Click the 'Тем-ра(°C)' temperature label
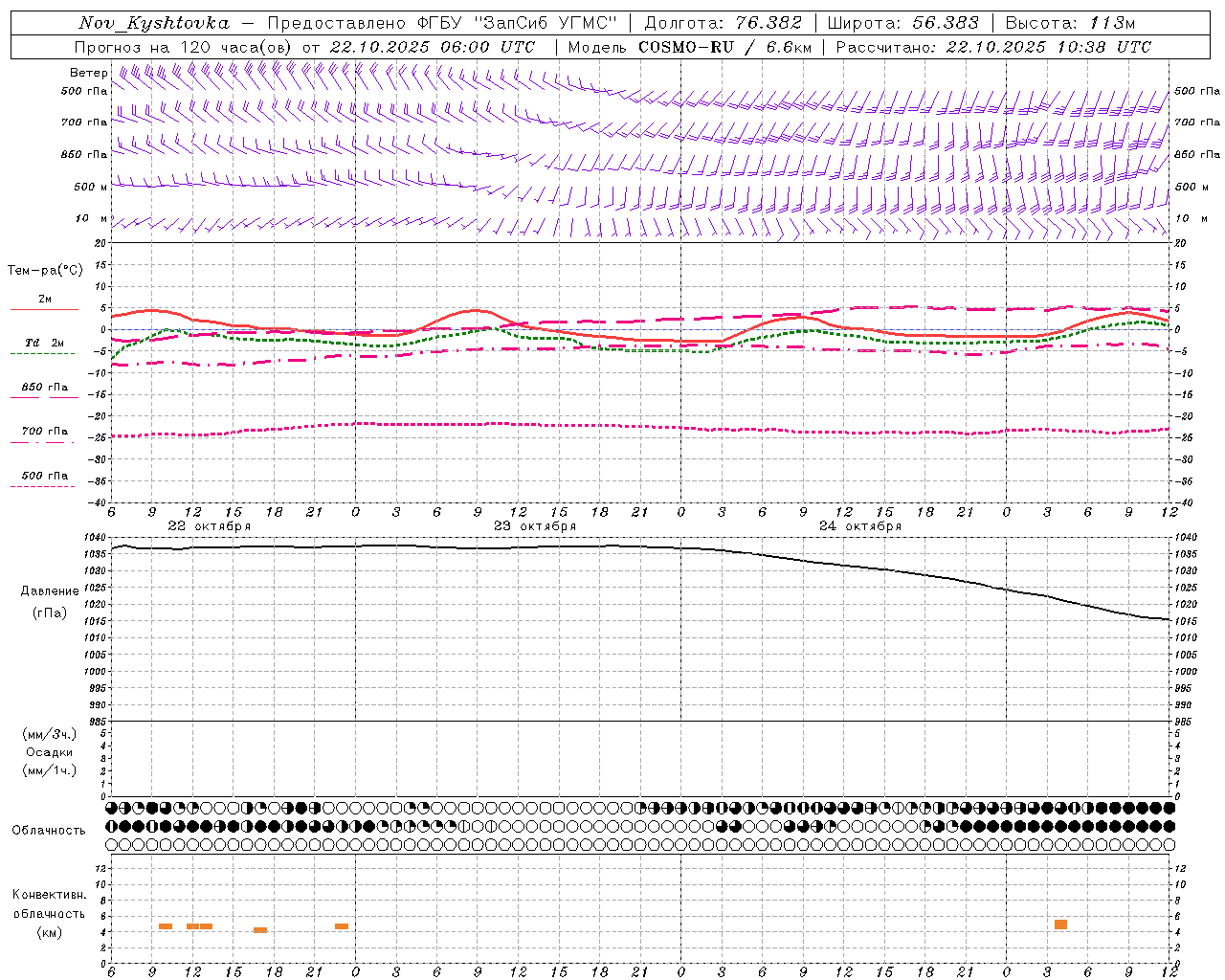 click(x=45, y=271)
